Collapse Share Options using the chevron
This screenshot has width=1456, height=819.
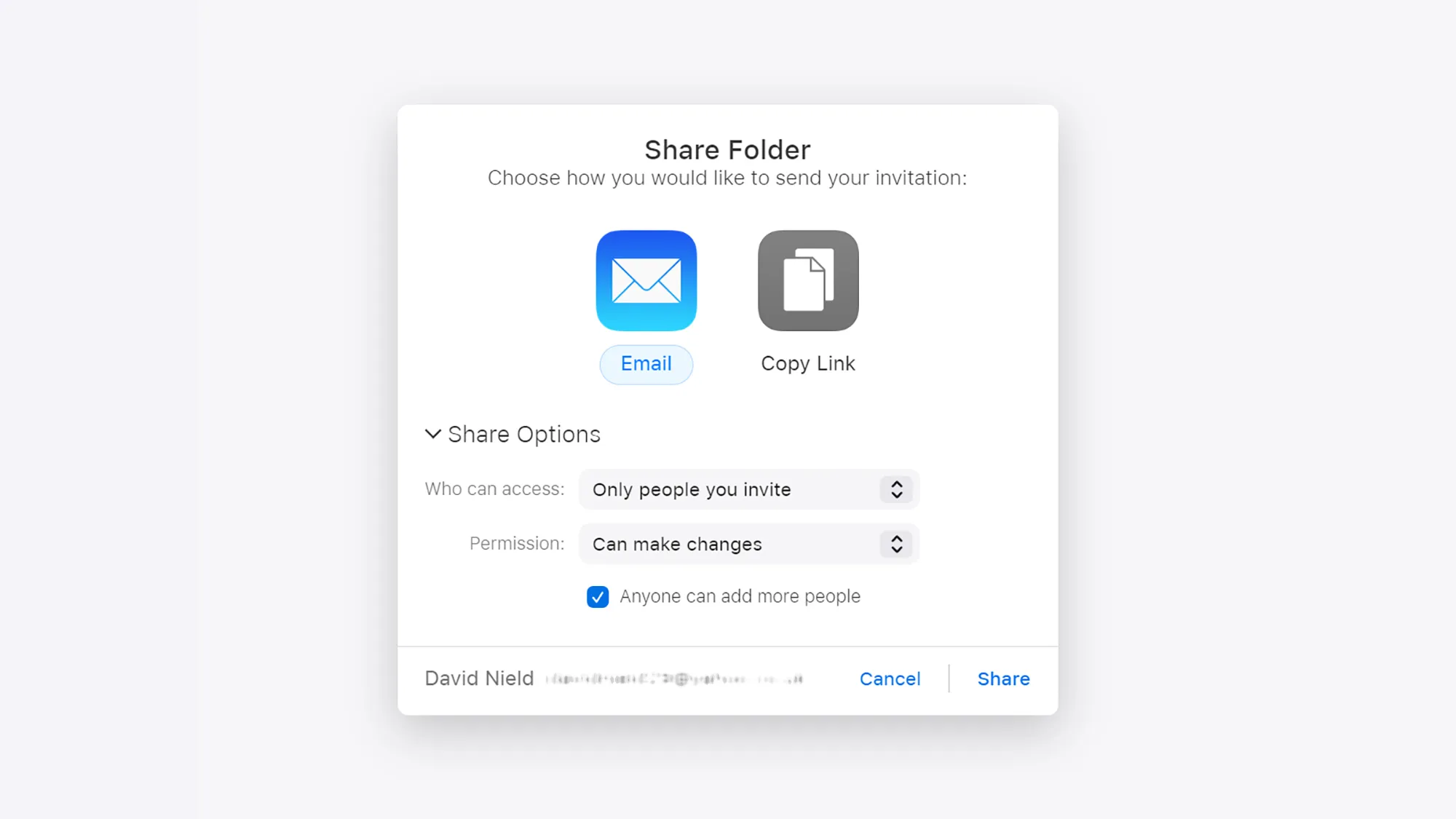(433, 434)
